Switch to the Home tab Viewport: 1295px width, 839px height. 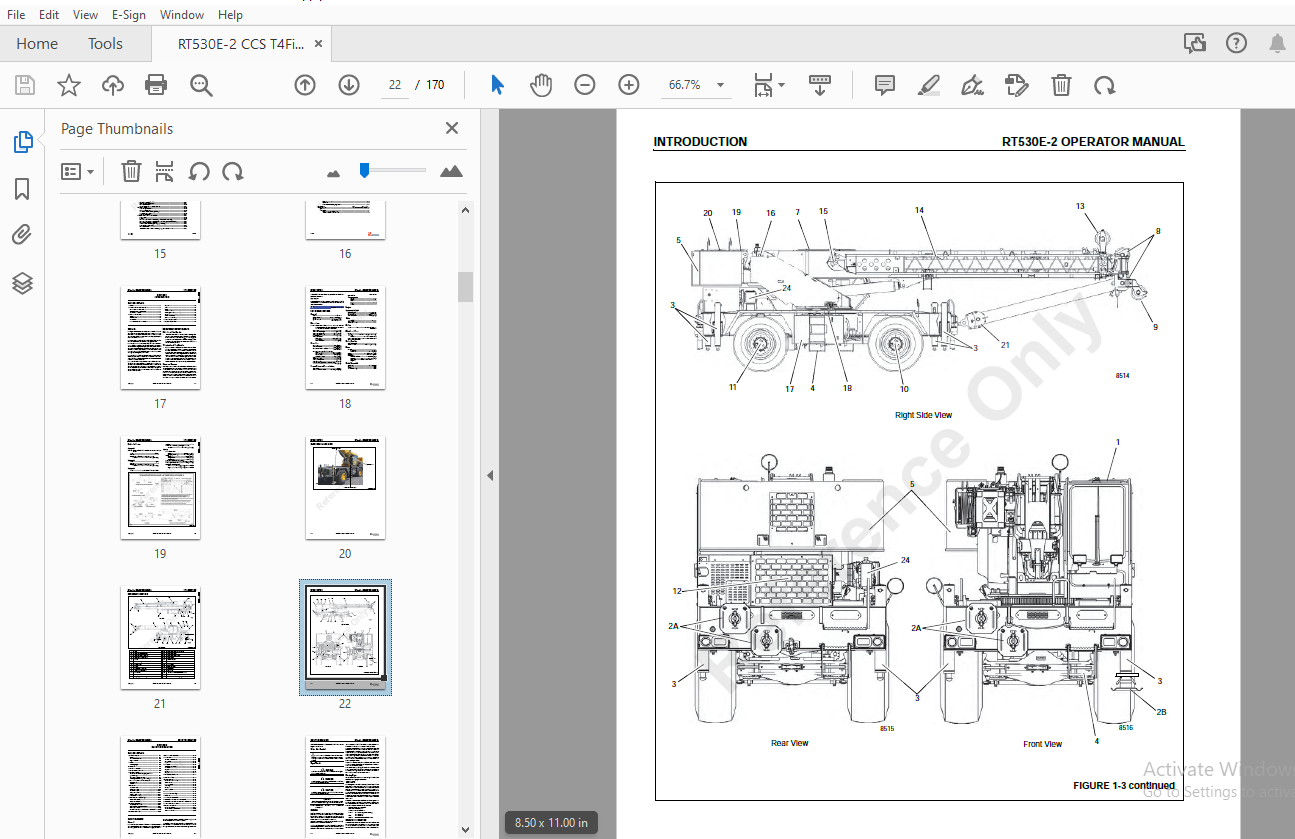coord(37,44)
